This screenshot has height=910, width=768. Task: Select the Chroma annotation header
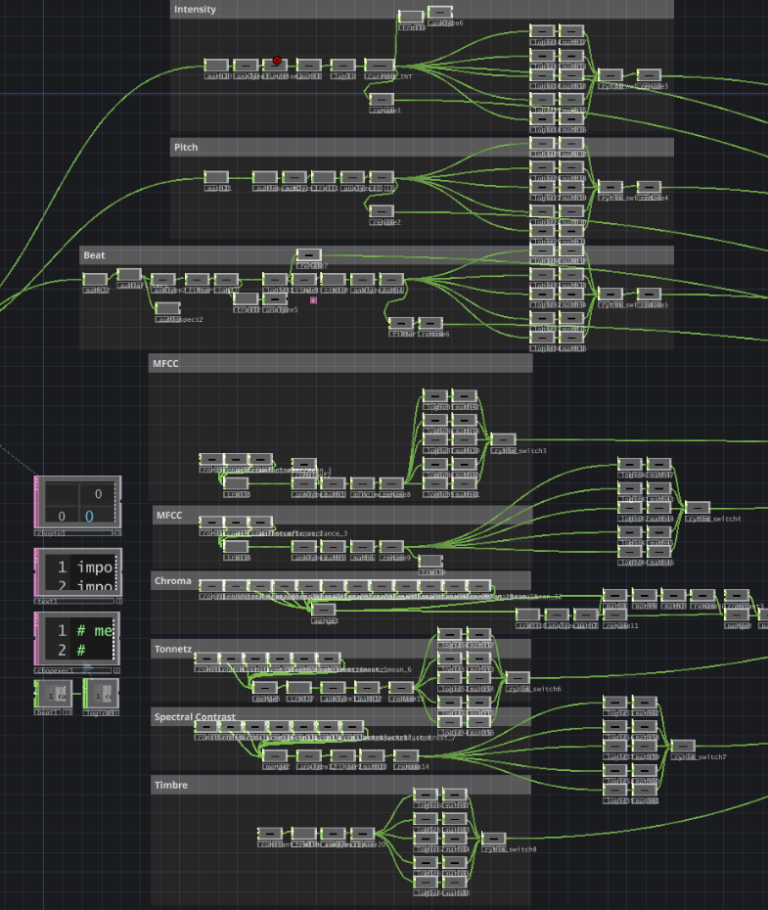340,580
